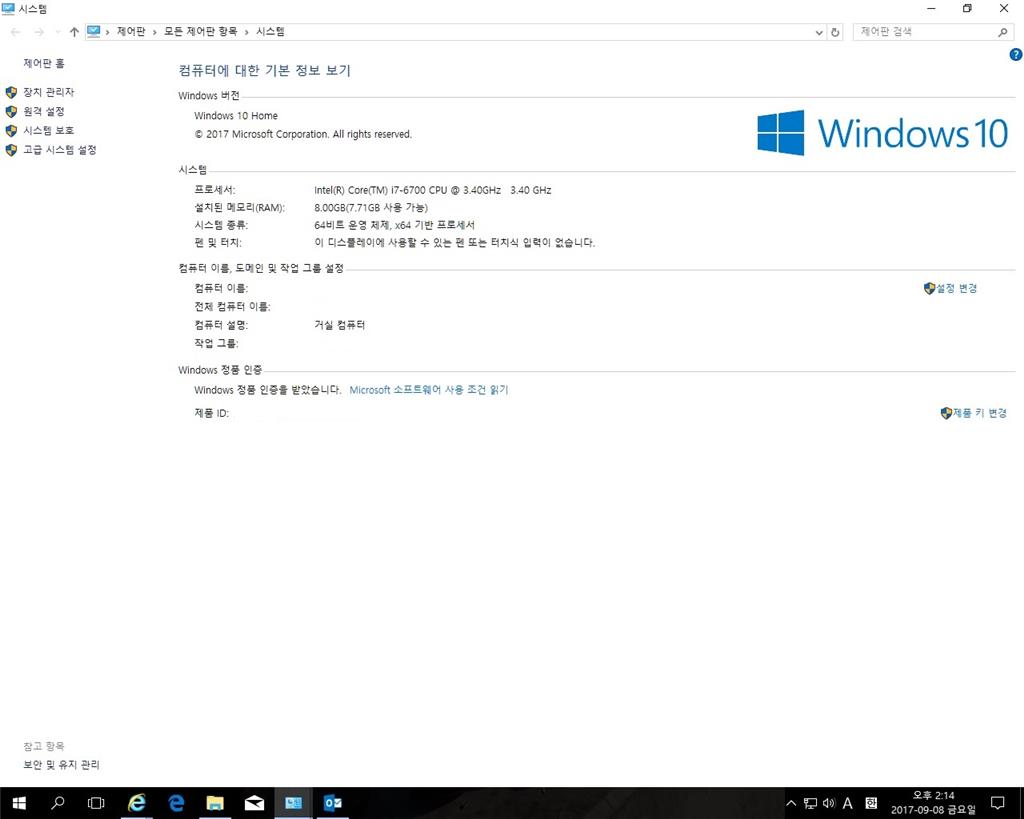1024x819 pixels.
Task: Go to 제어판 홈 control panel home
Action: [44, 63]
